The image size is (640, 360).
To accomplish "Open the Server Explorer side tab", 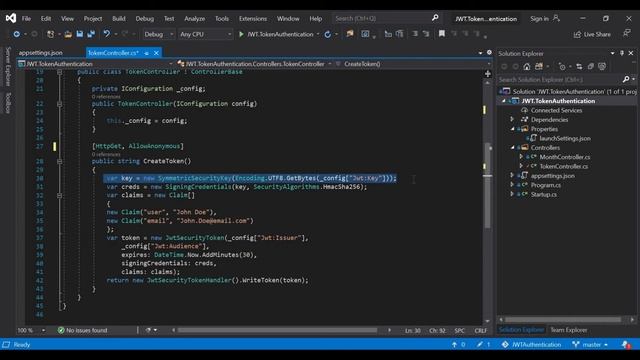I will (x=8, y=66).
